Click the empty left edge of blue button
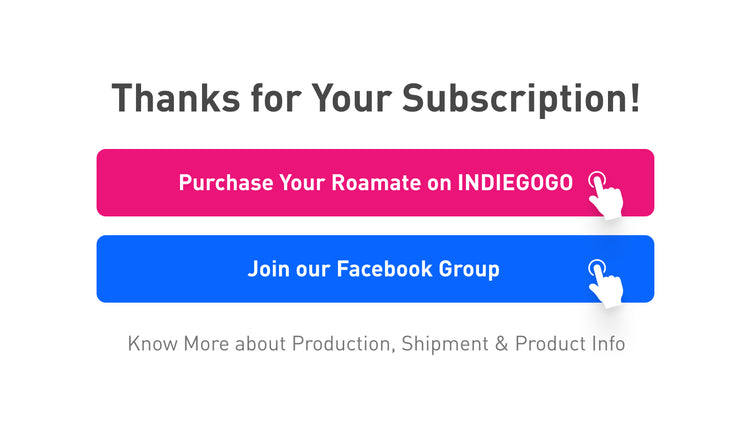 click(x=170, y=269)
